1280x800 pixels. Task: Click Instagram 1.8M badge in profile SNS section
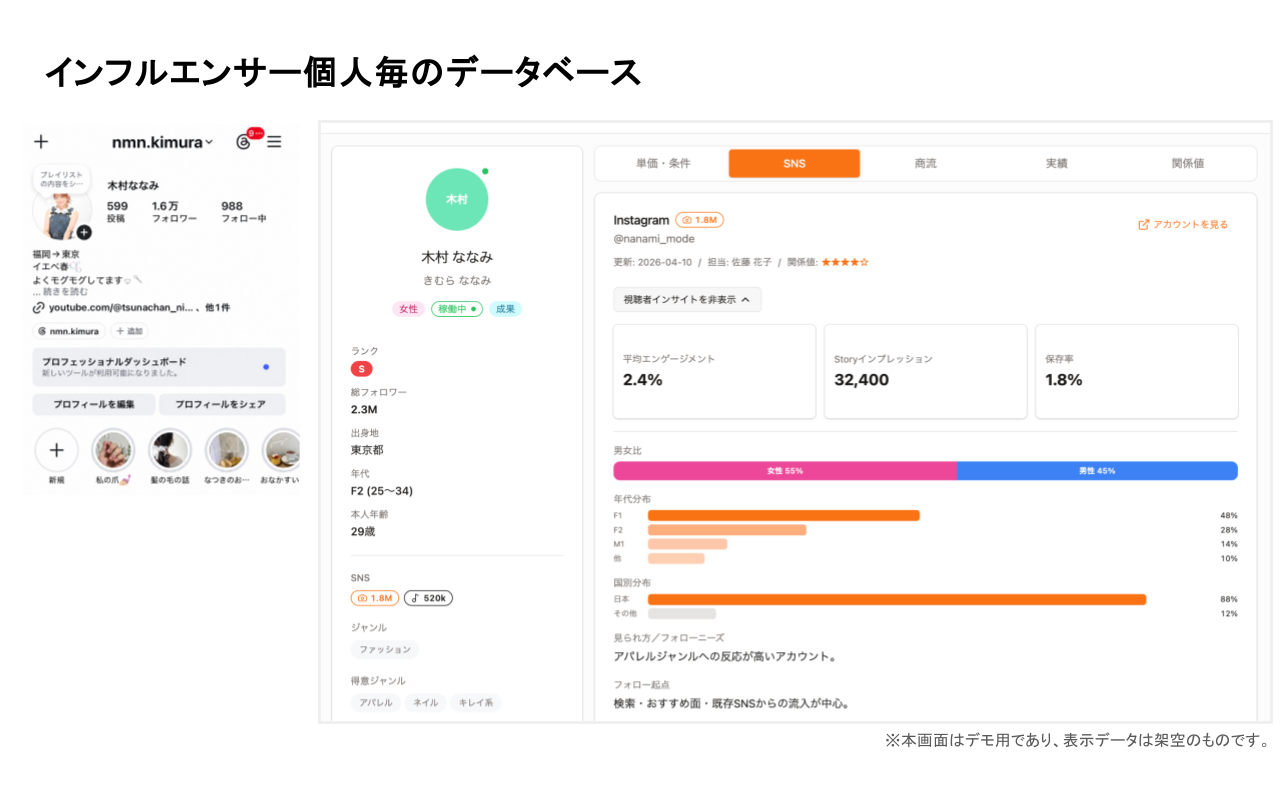coord(375,598)
